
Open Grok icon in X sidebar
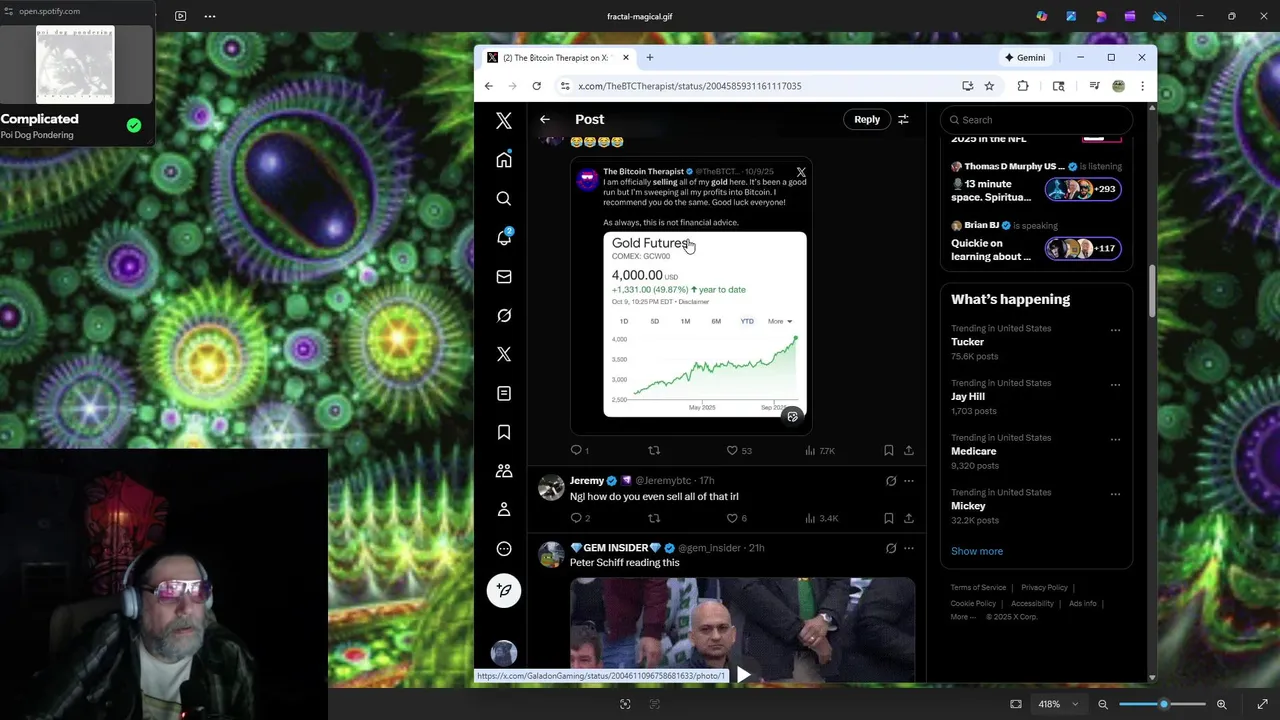coord(504,316)
